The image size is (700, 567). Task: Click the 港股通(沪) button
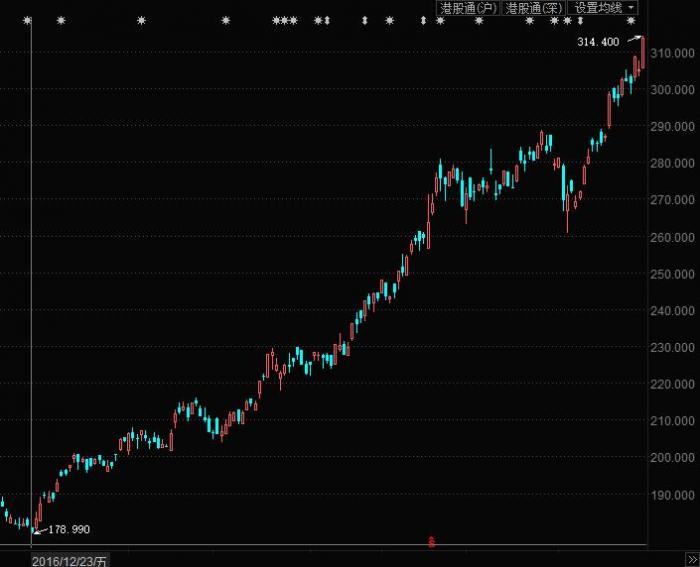[468, 8]
